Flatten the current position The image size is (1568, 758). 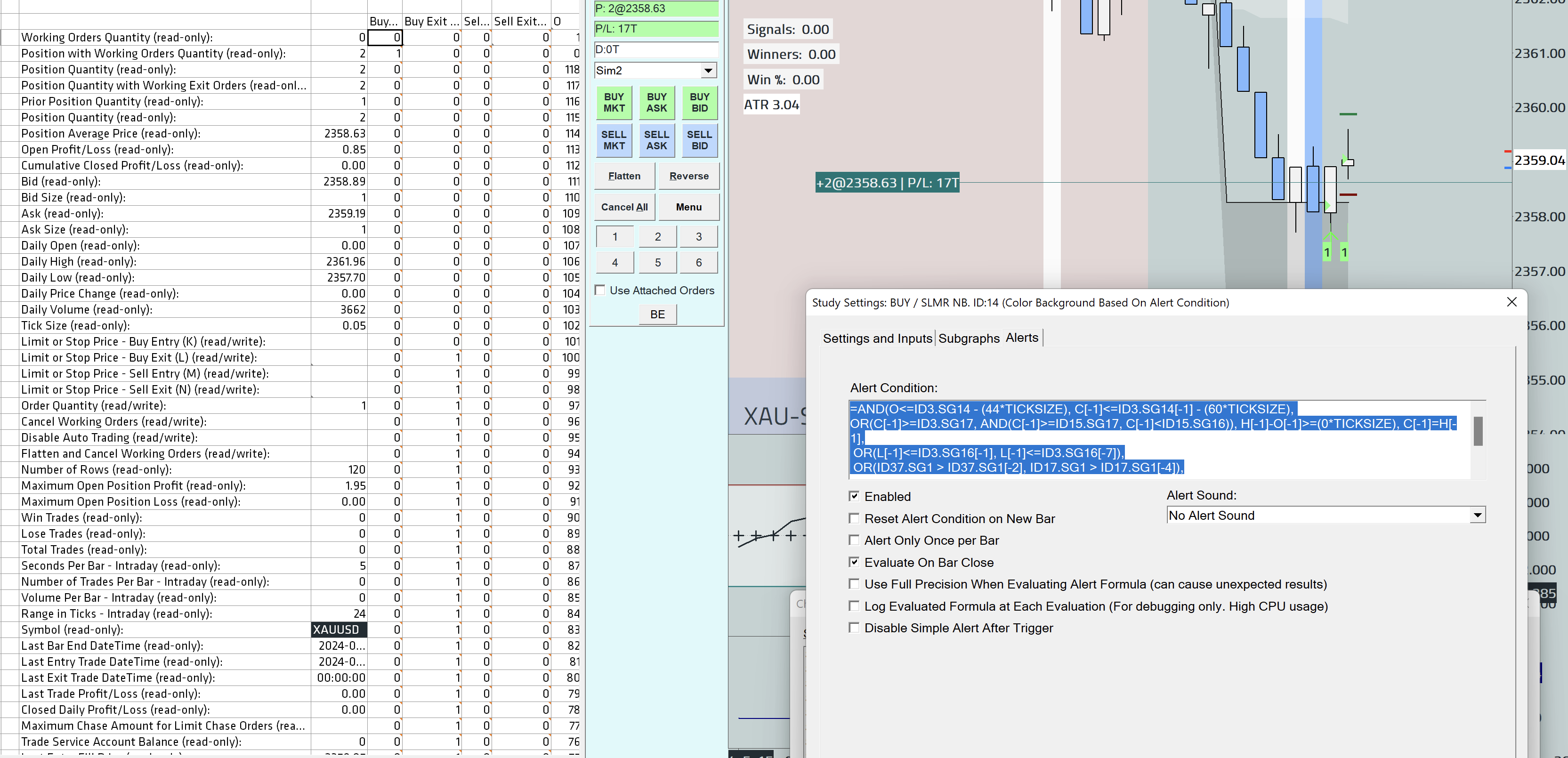[624, 176]
